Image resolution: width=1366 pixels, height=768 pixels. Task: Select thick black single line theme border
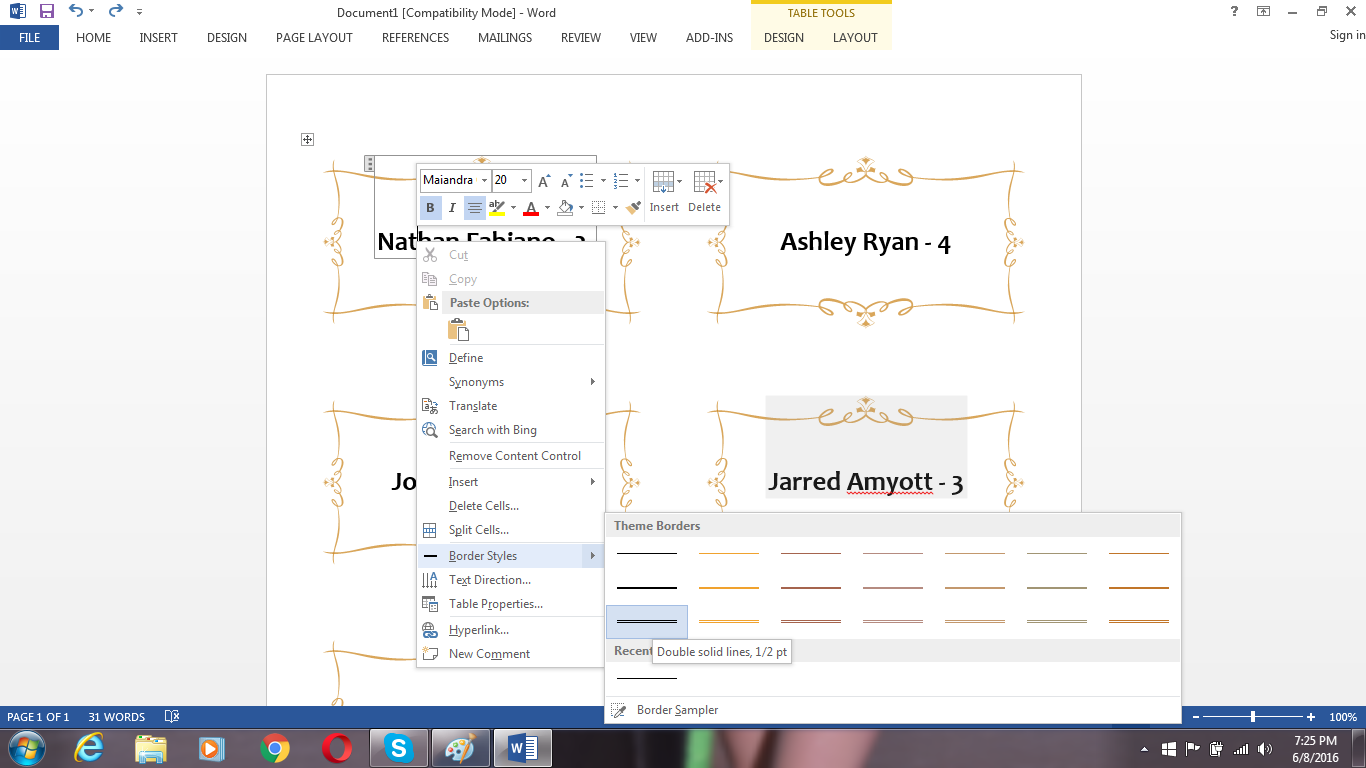point(647,588)
